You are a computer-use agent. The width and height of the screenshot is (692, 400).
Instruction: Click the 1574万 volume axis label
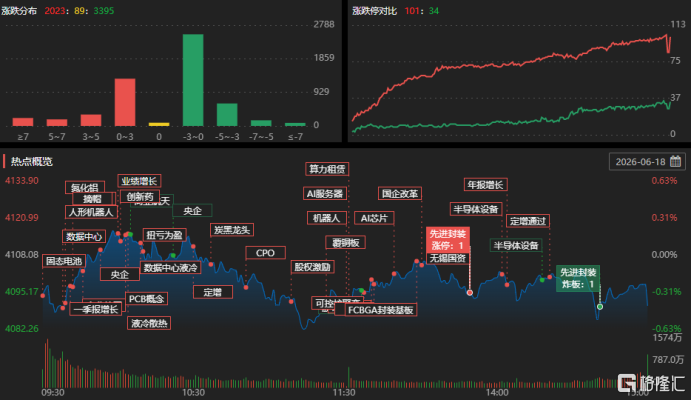tap(667, 338)
